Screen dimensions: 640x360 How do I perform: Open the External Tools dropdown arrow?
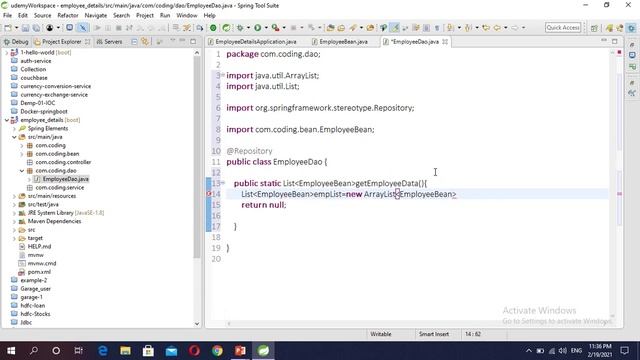point(284,28)
